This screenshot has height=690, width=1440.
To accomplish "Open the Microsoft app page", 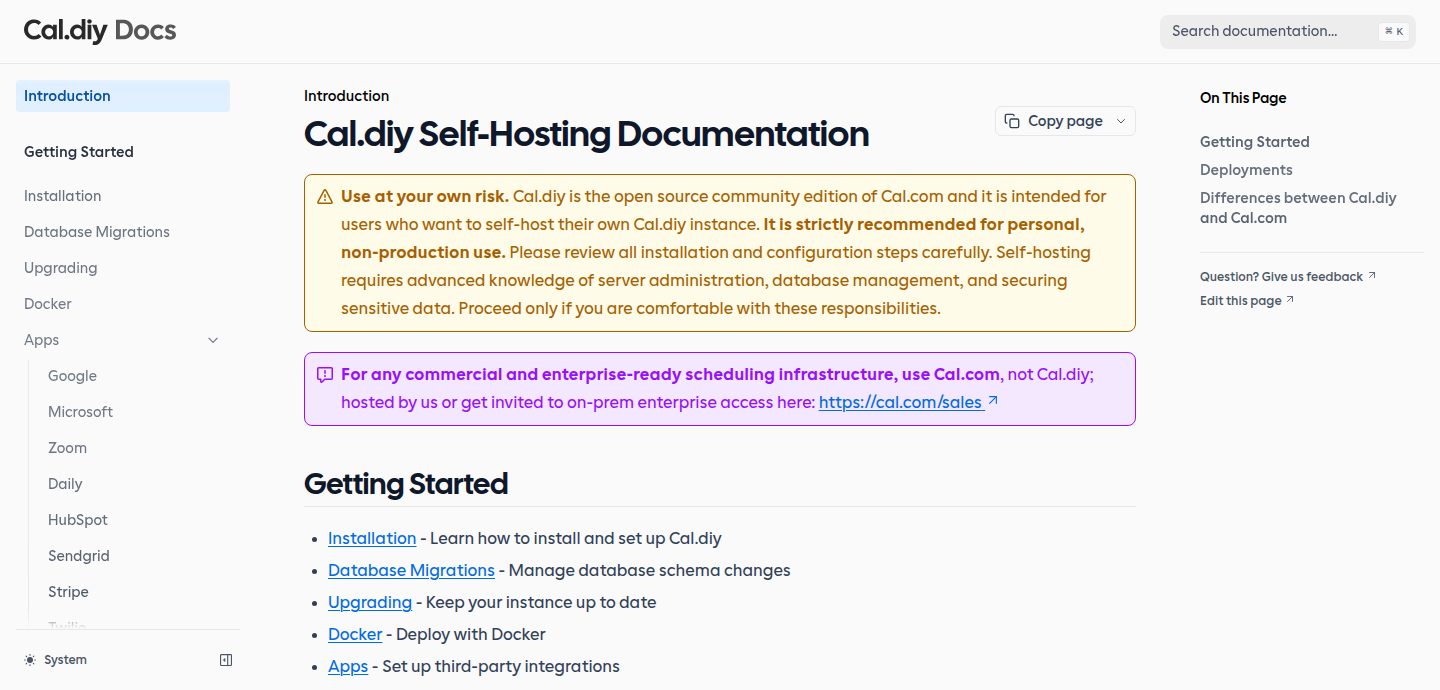I will point(80,412).
